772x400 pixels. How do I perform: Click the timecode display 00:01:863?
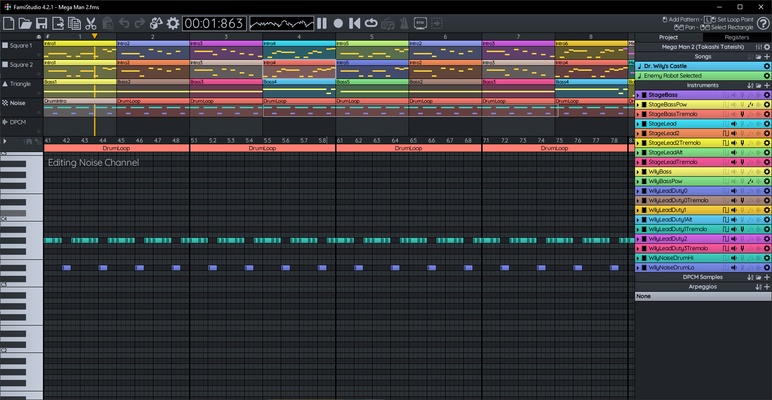coord(214,23)
